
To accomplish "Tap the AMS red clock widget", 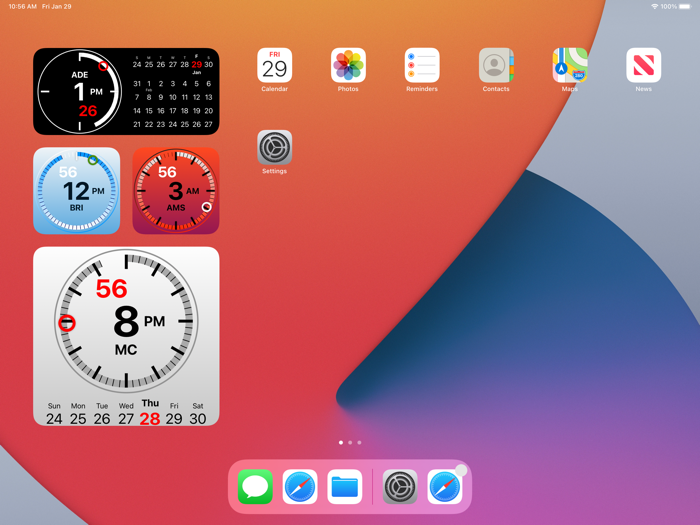I will pos(176,191).
